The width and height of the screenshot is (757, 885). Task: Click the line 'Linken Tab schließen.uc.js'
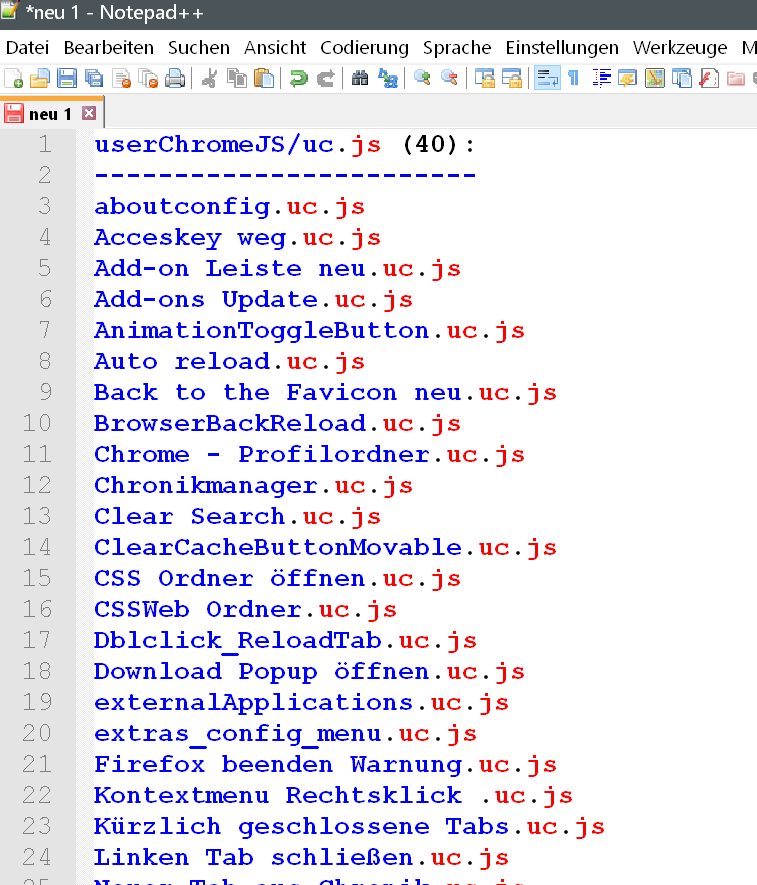(301, 858)
